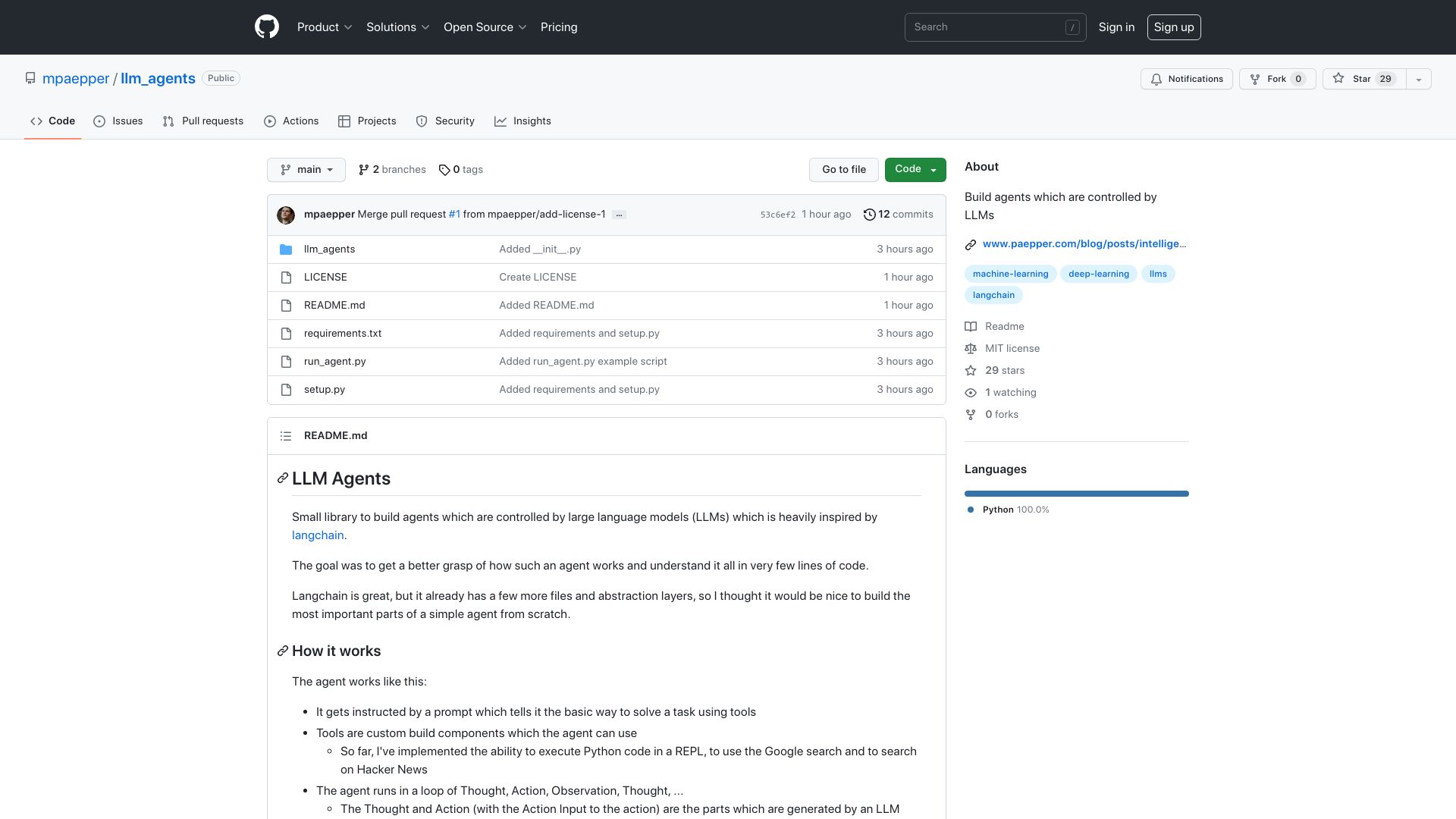
Task: Expand the Open Source menu
Action: tap(485, 27)
